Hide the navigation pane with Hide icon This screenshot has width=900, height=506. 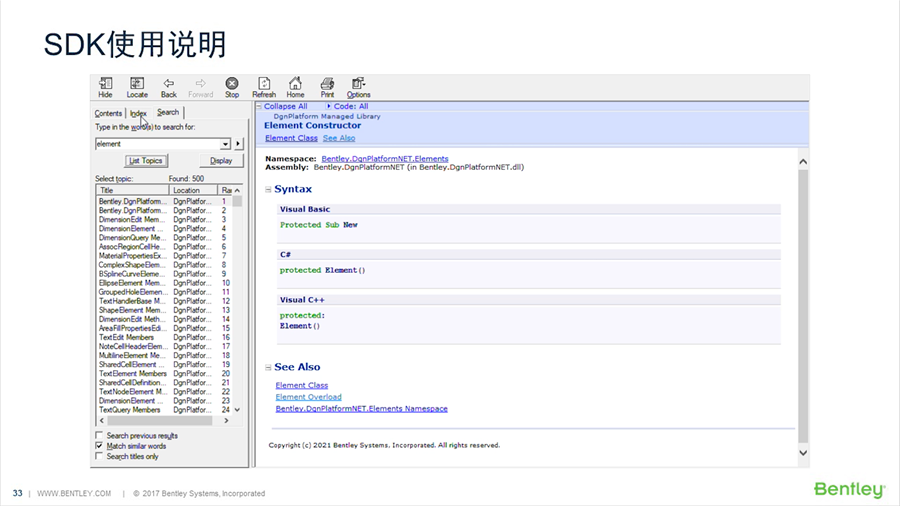click(x=105, y=87)
